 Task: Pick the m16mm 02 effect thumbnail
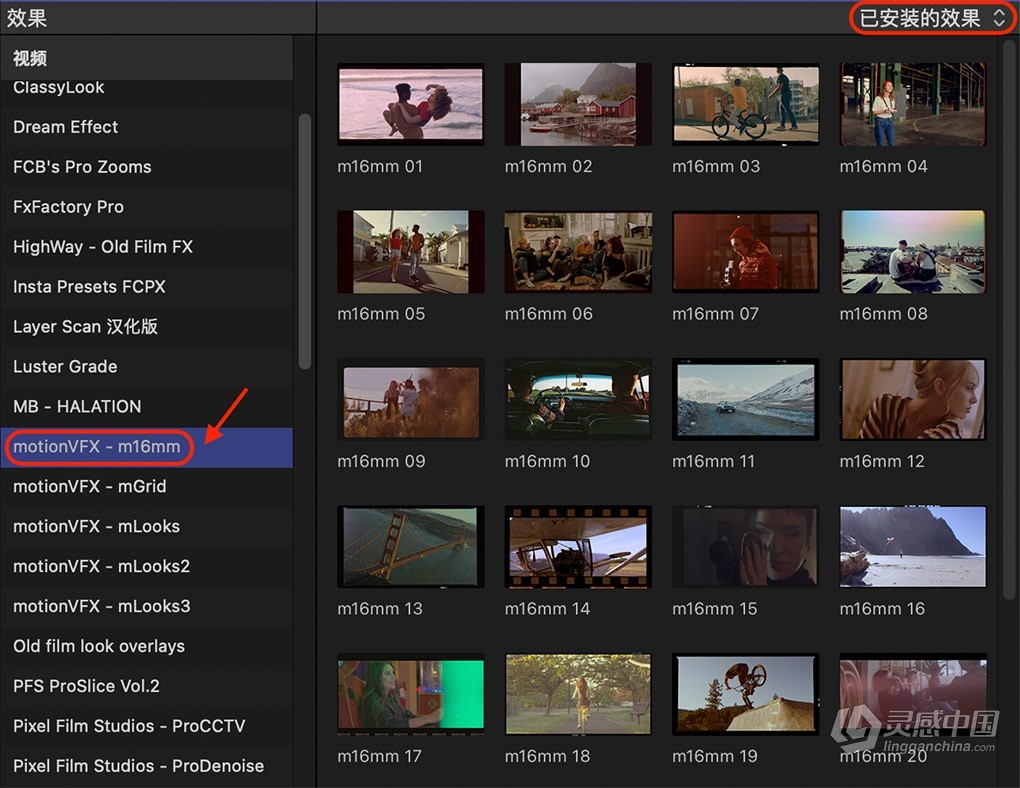(578, 104)
